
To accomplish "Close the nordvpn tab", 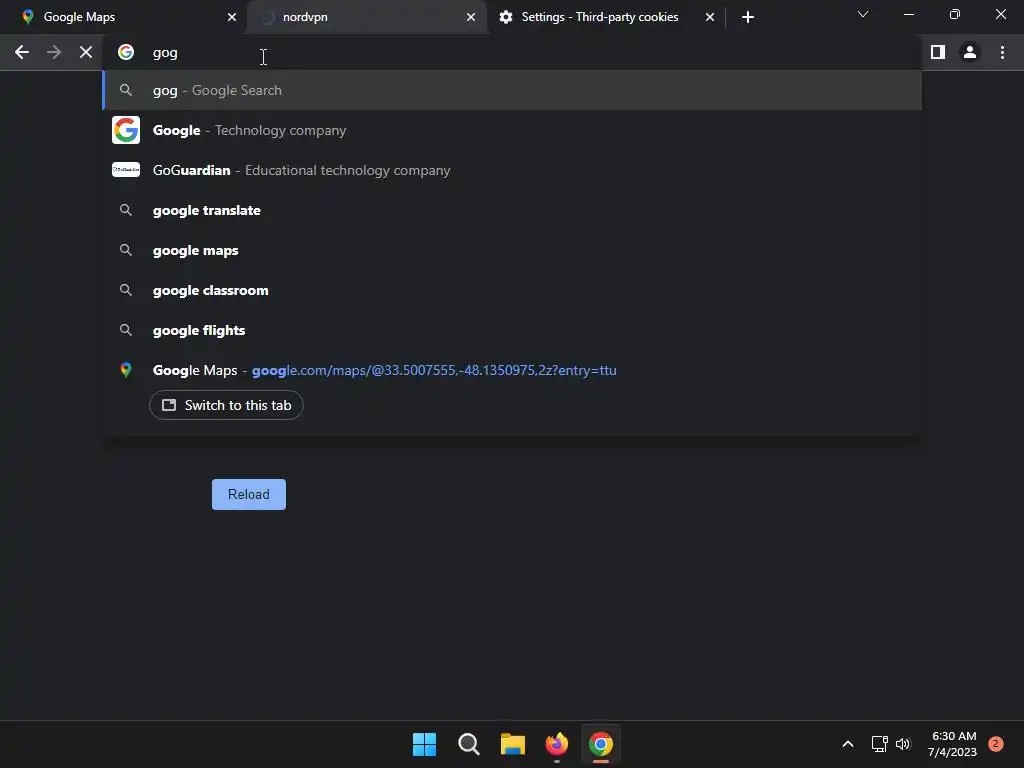I will tap(471, 17).
